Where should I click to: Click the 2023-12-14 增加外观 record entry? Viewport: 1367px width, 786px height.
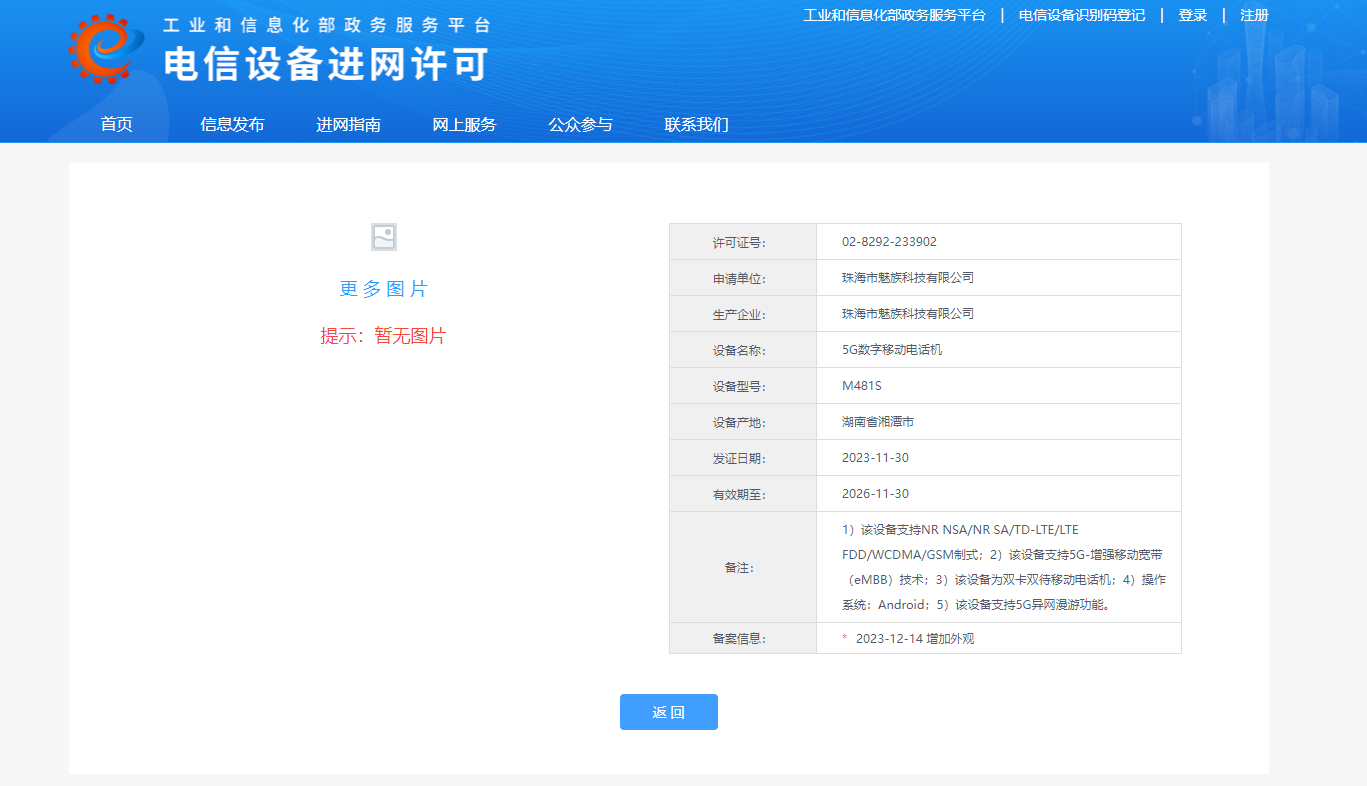point(914,638)
